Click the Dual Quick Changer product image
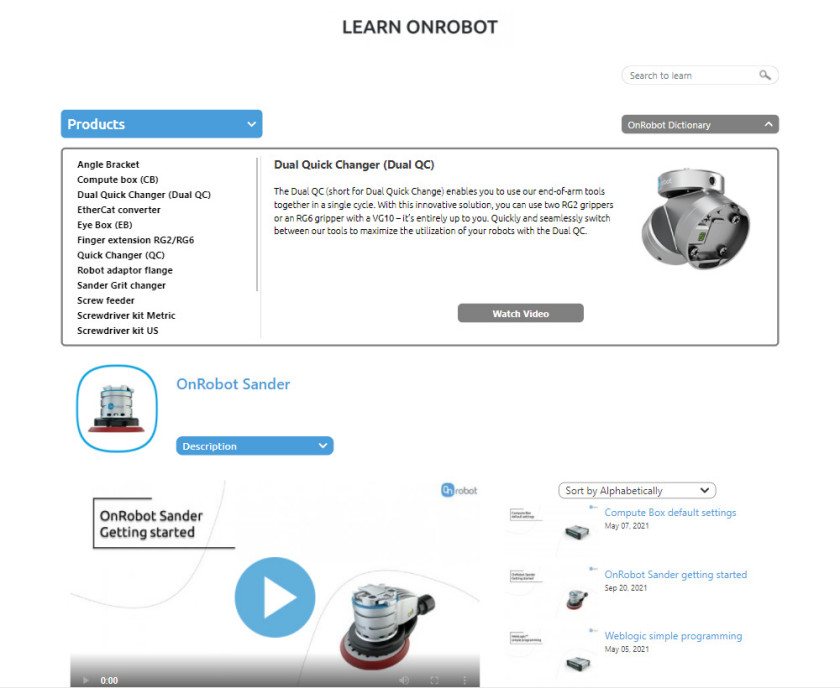 click(x=695, y=219)
